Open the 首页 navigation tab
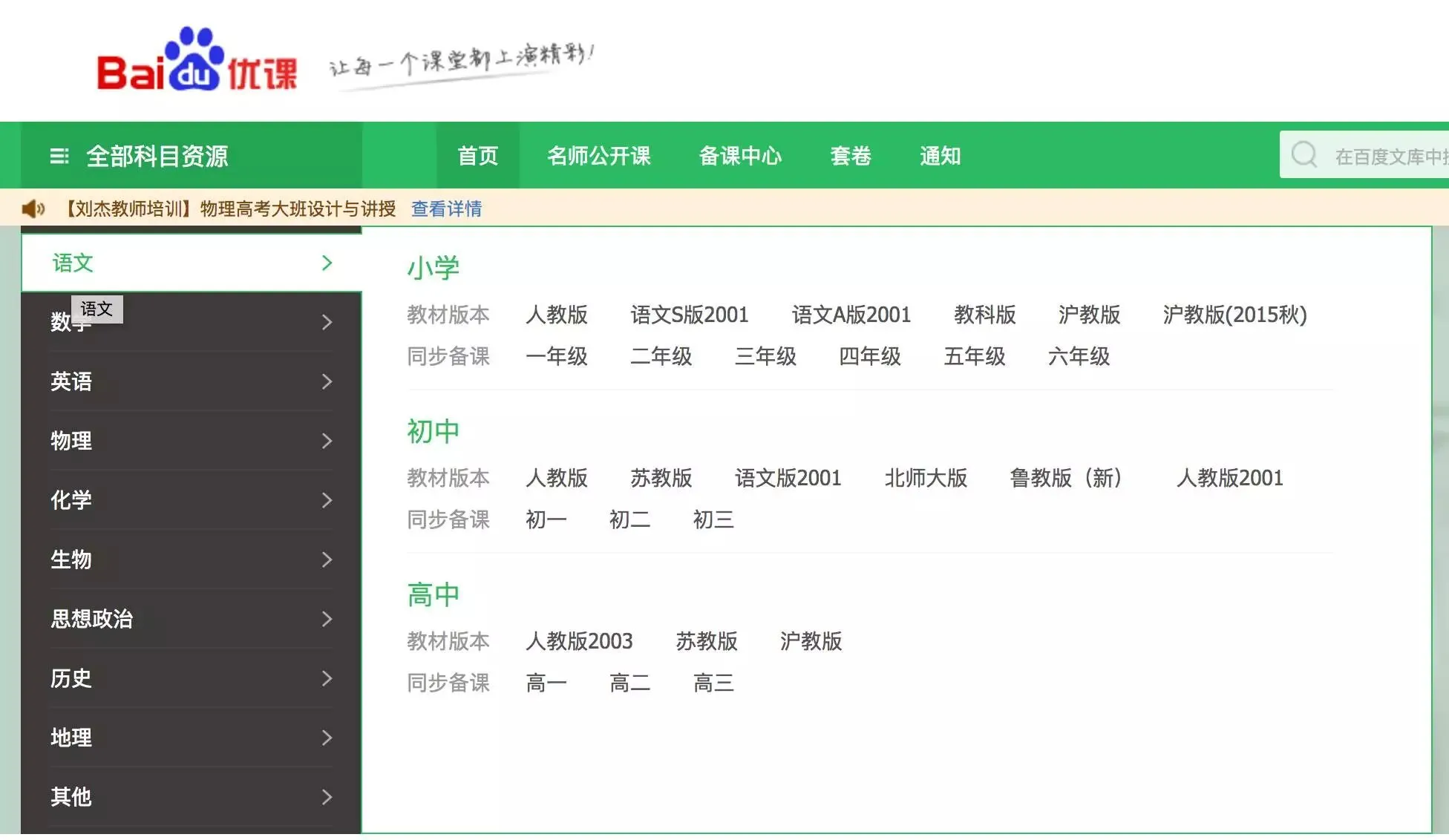The image size is (1449, 840). (x=477, y=156)
